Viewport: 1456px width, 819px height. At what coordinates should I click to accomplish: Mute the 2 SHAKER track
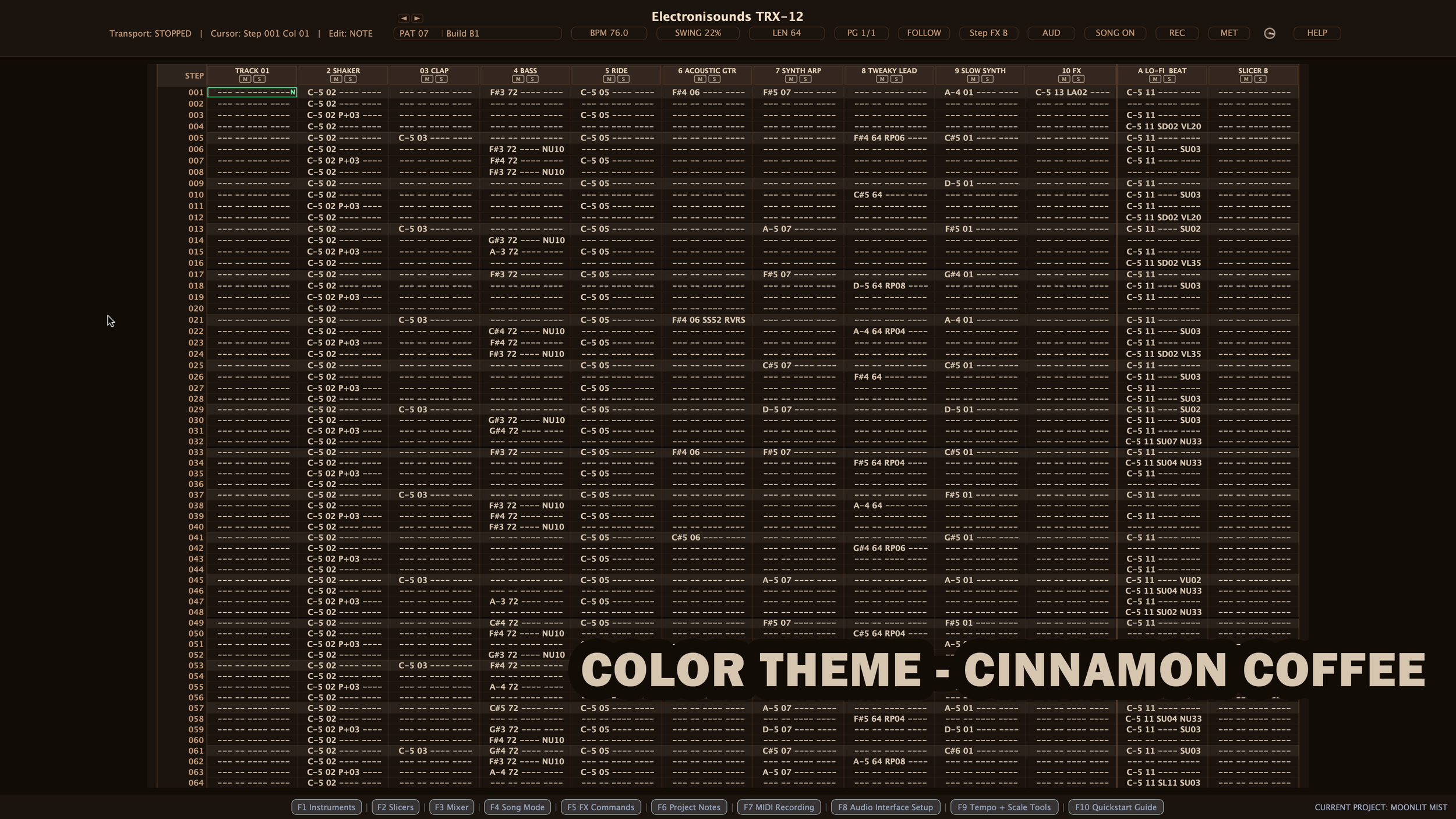tap(336, 79)
